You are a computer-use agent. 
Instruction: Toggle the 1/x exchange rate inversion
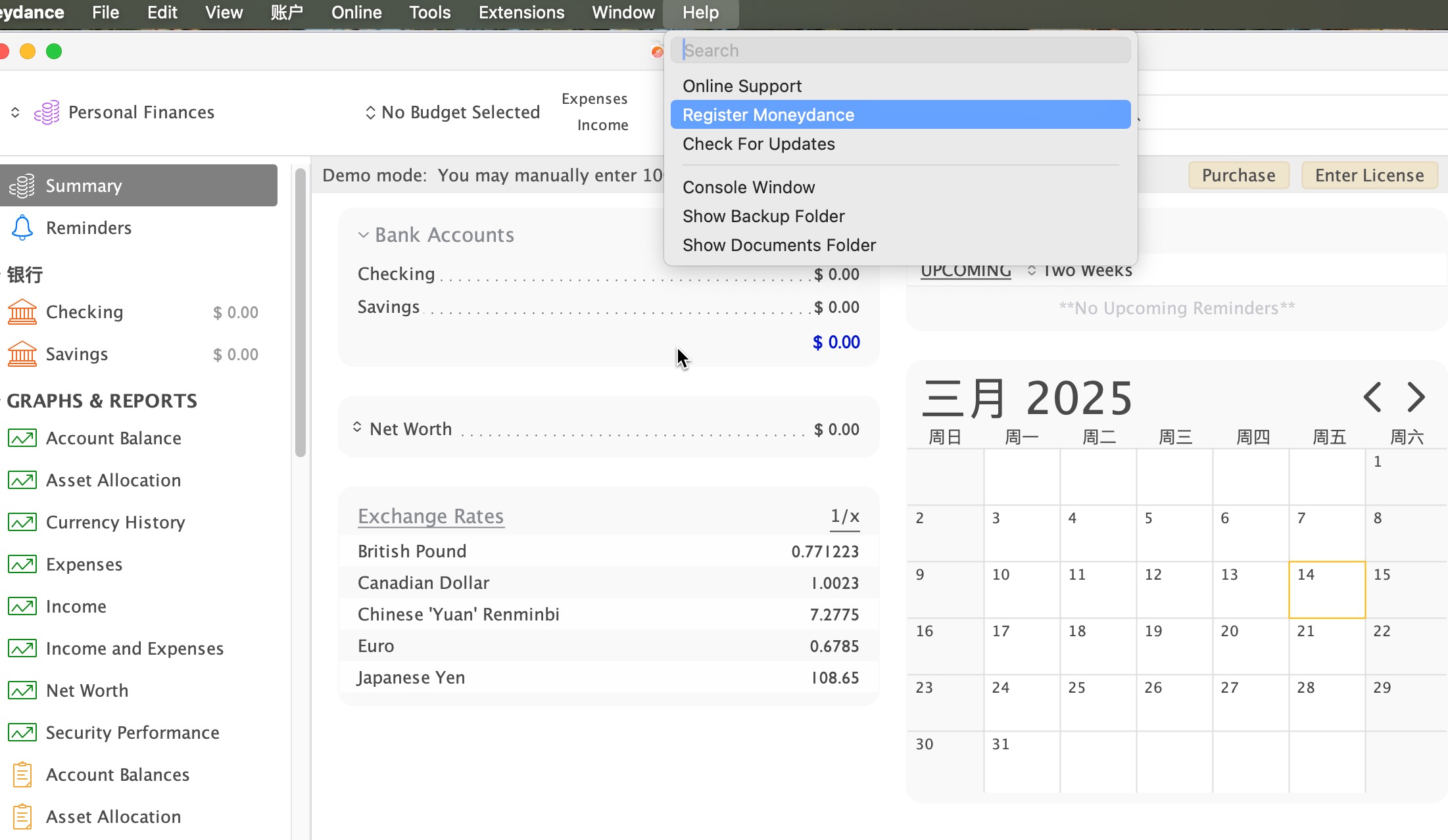(x=844, y=516)
